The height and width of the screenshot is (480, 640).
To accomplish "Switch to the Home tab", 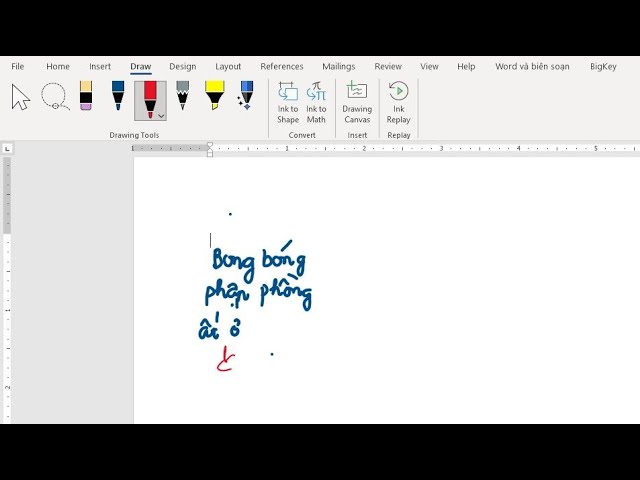I will [x=58, y=67].
